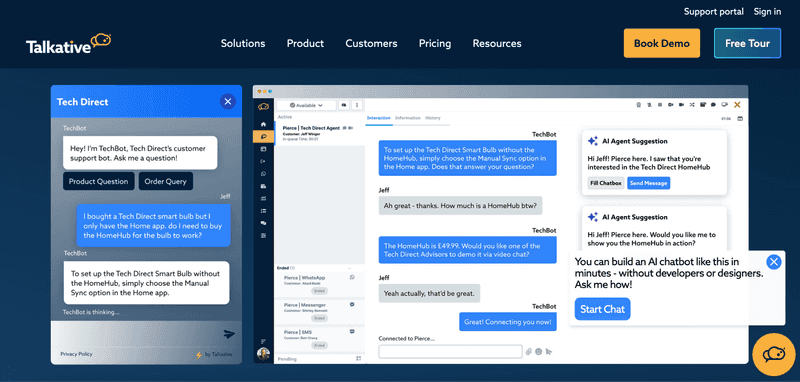Switch to the History tab
Viewport: 800px width, 382px height.
(433, 118)
